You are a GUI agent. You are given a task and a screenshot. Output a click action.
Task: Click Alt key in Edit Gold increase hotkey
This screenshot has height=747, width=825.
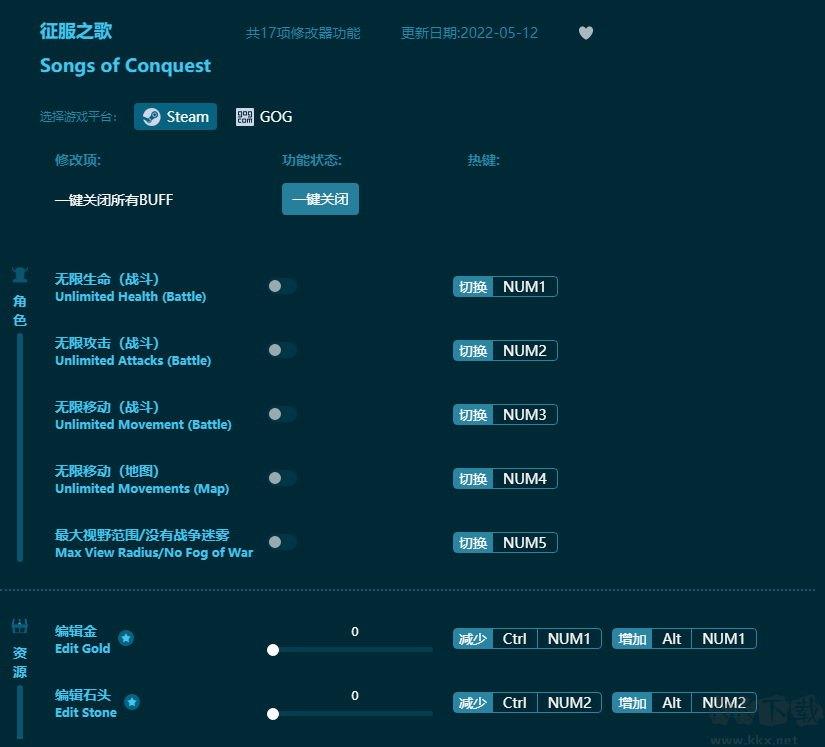click(x=671, y=639)
